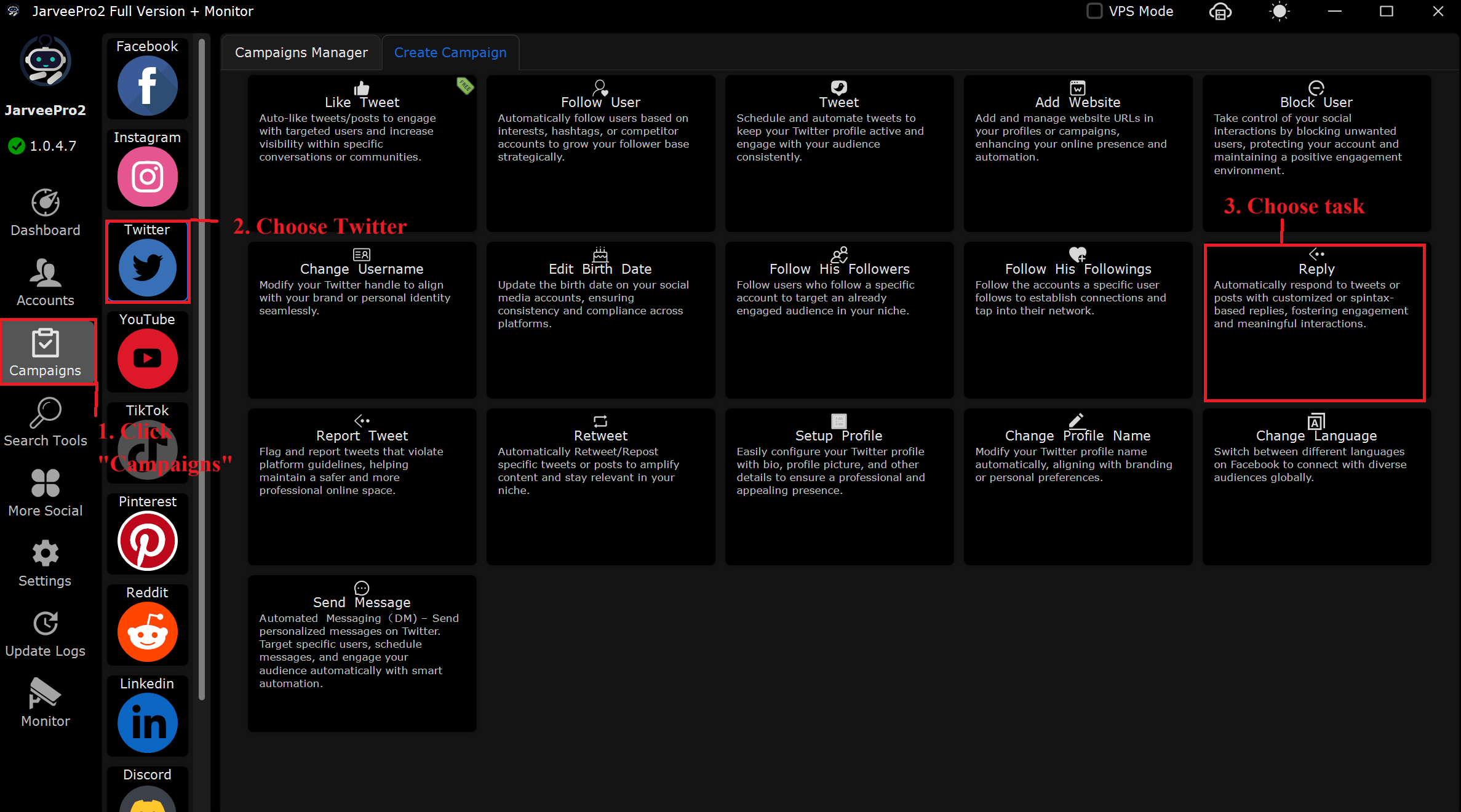Viewport: 1461px width, 812px height.
Task: Choose the Send Message task card
Action: (362, 653)
